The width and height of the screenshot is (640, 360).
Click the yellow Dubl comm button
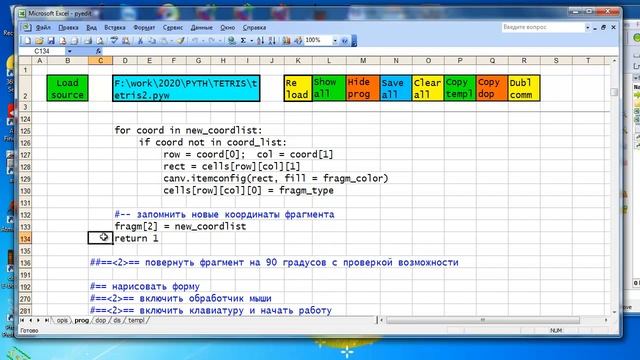point(524,88)
